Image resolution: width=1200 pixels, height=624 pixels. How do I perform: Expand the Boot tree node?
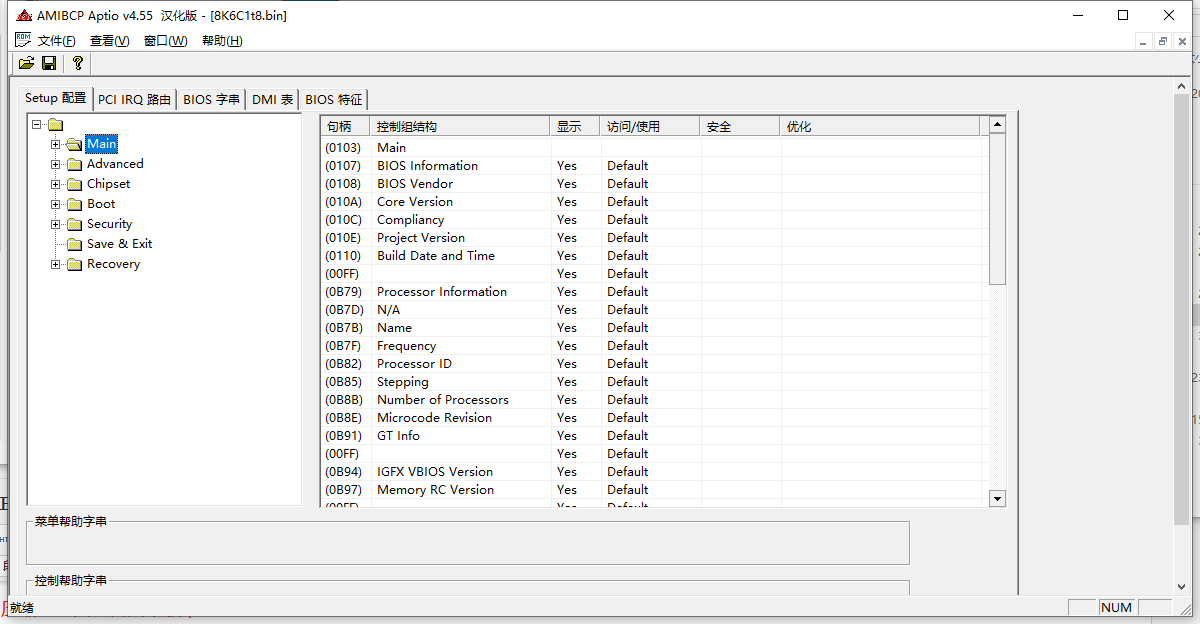[56, 203]
